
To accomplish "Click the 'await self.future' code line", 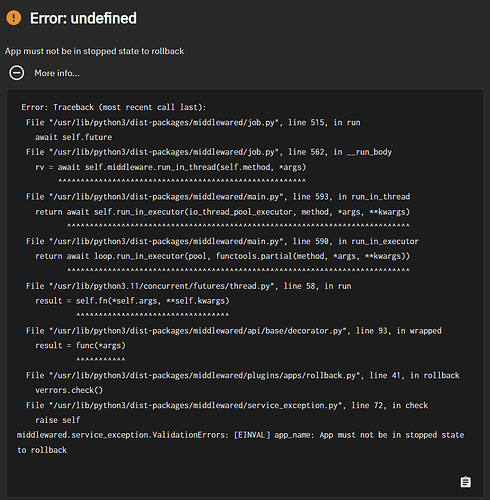I will tap(74, 137).
